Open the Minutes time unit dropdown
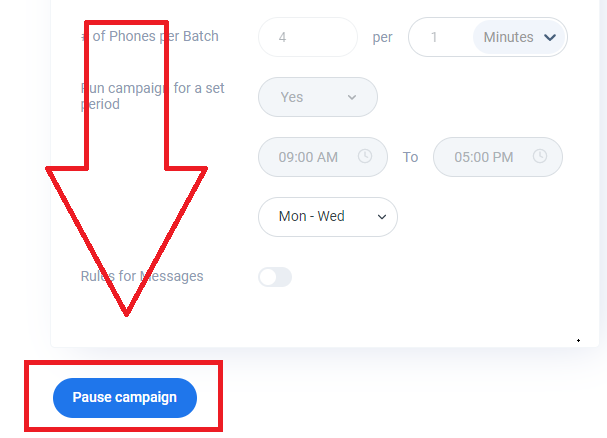The height and width of the screenshot is (438, 607). point(518,38)
